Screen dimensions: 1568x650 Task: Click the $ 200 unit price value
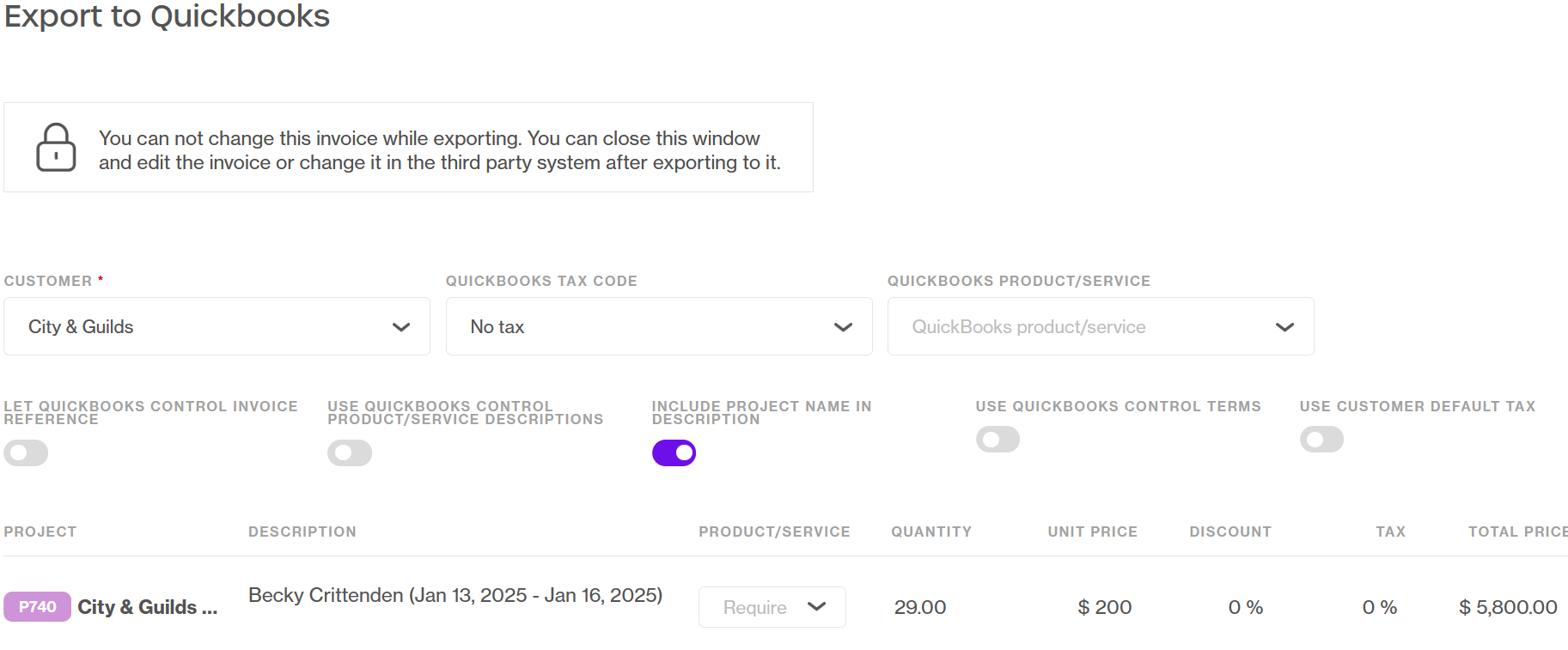(x=1105, y=607)
